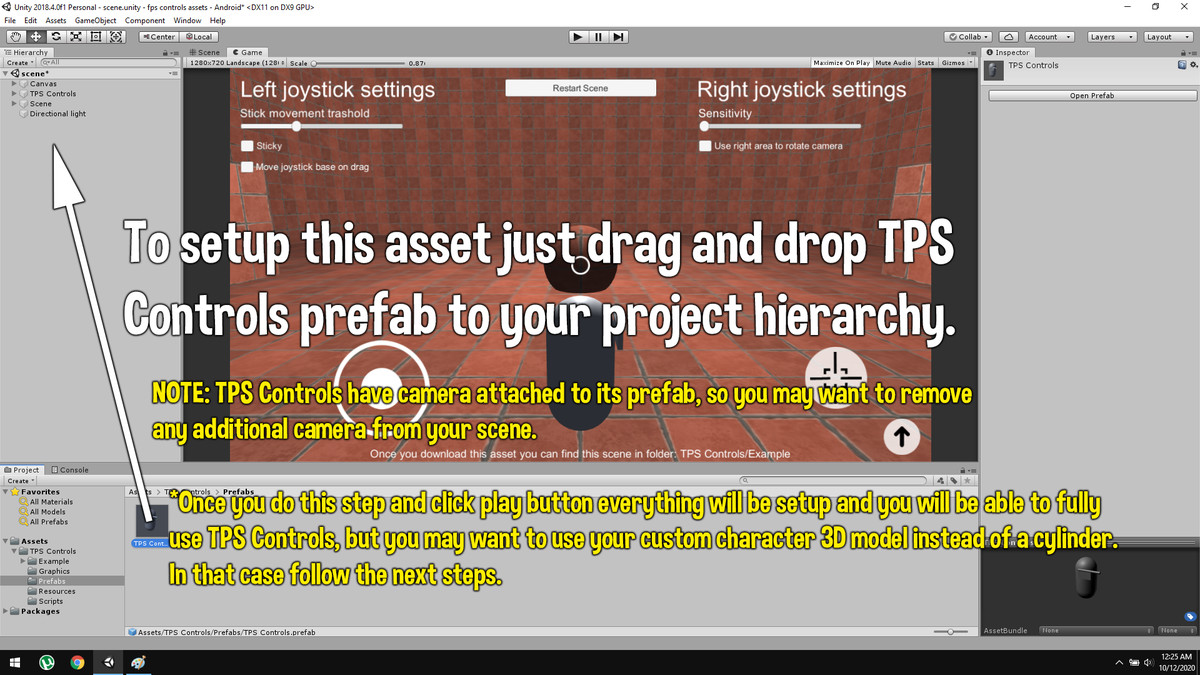Open the 1280x720 Landscape resolution dropdown

coord(236,63)
